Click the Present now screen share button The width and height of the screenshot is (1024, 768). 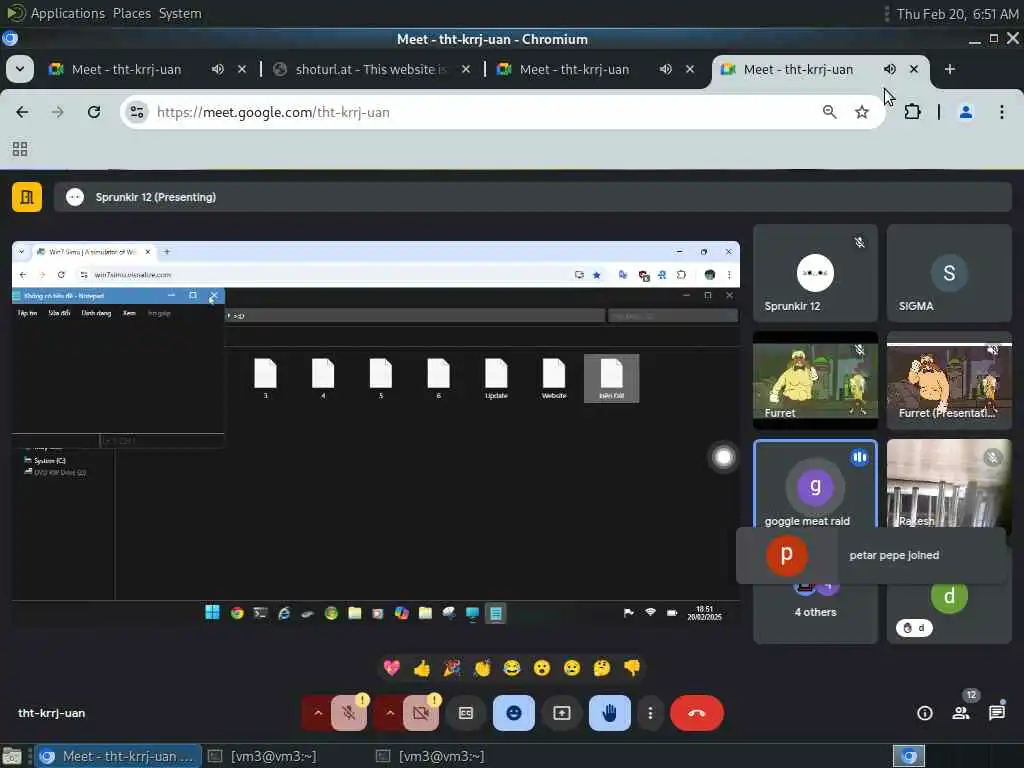(562, 713)
